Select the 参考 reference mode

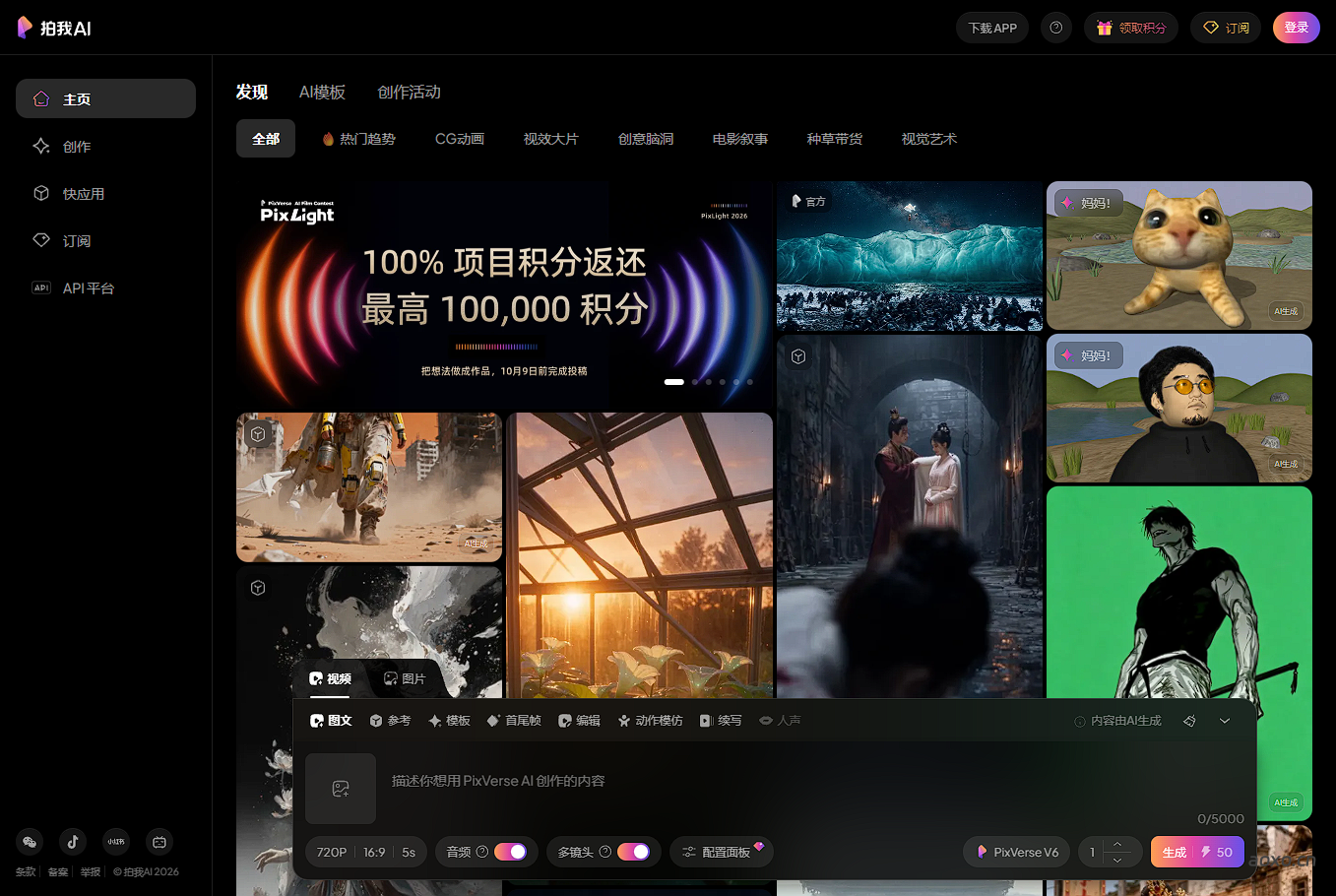pos(390,721)
